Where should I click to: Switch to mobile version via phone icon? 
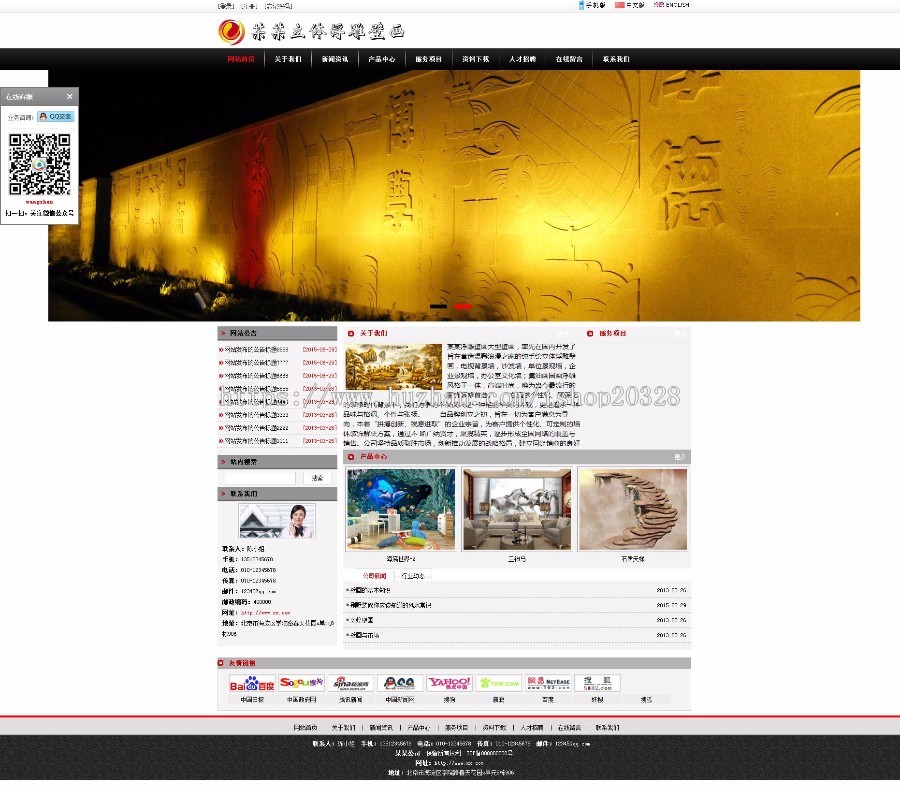(x=592, y=5)
